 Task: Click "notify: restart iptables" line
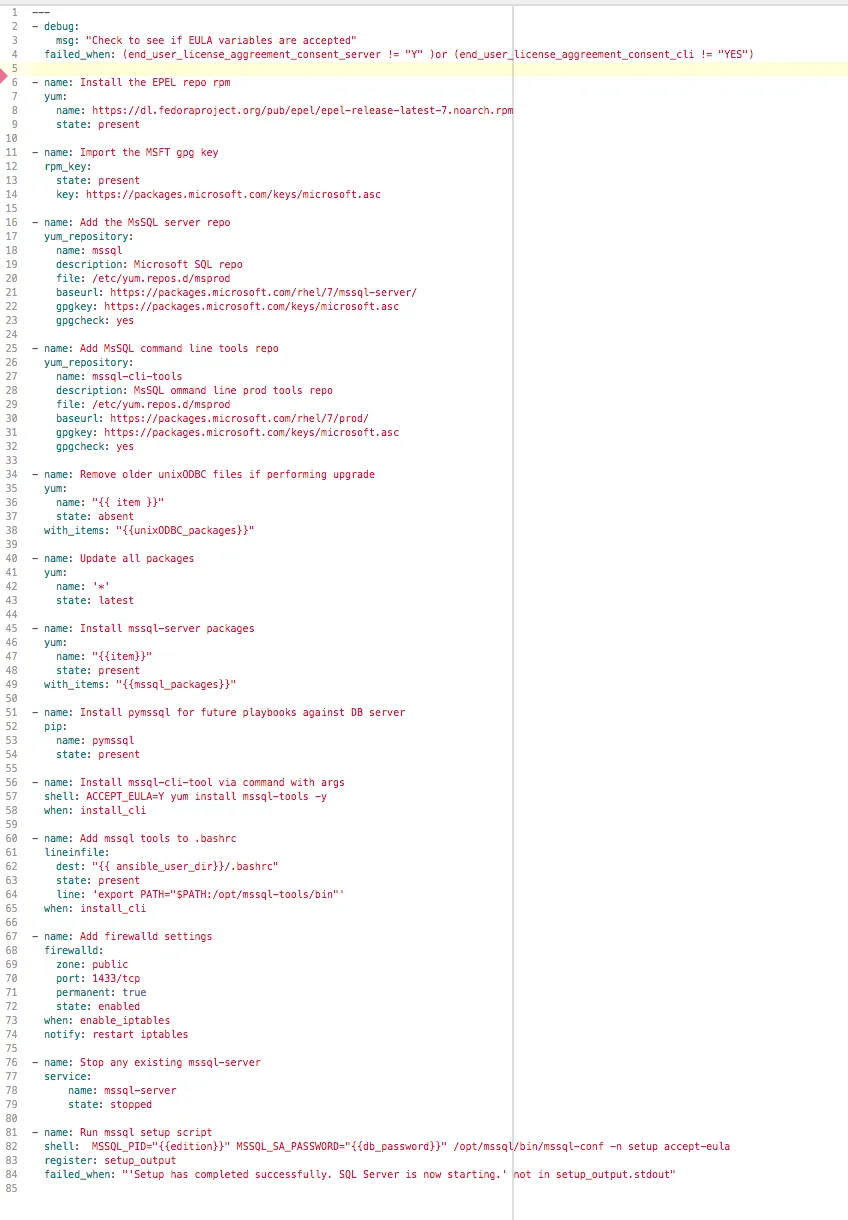click(x=116, y=1034)
